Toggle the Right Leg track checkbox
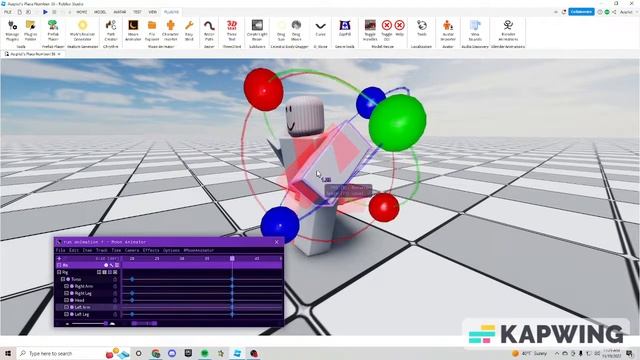Screen dimensions: 640x360 pyautogui.click(x=67, y=293)
